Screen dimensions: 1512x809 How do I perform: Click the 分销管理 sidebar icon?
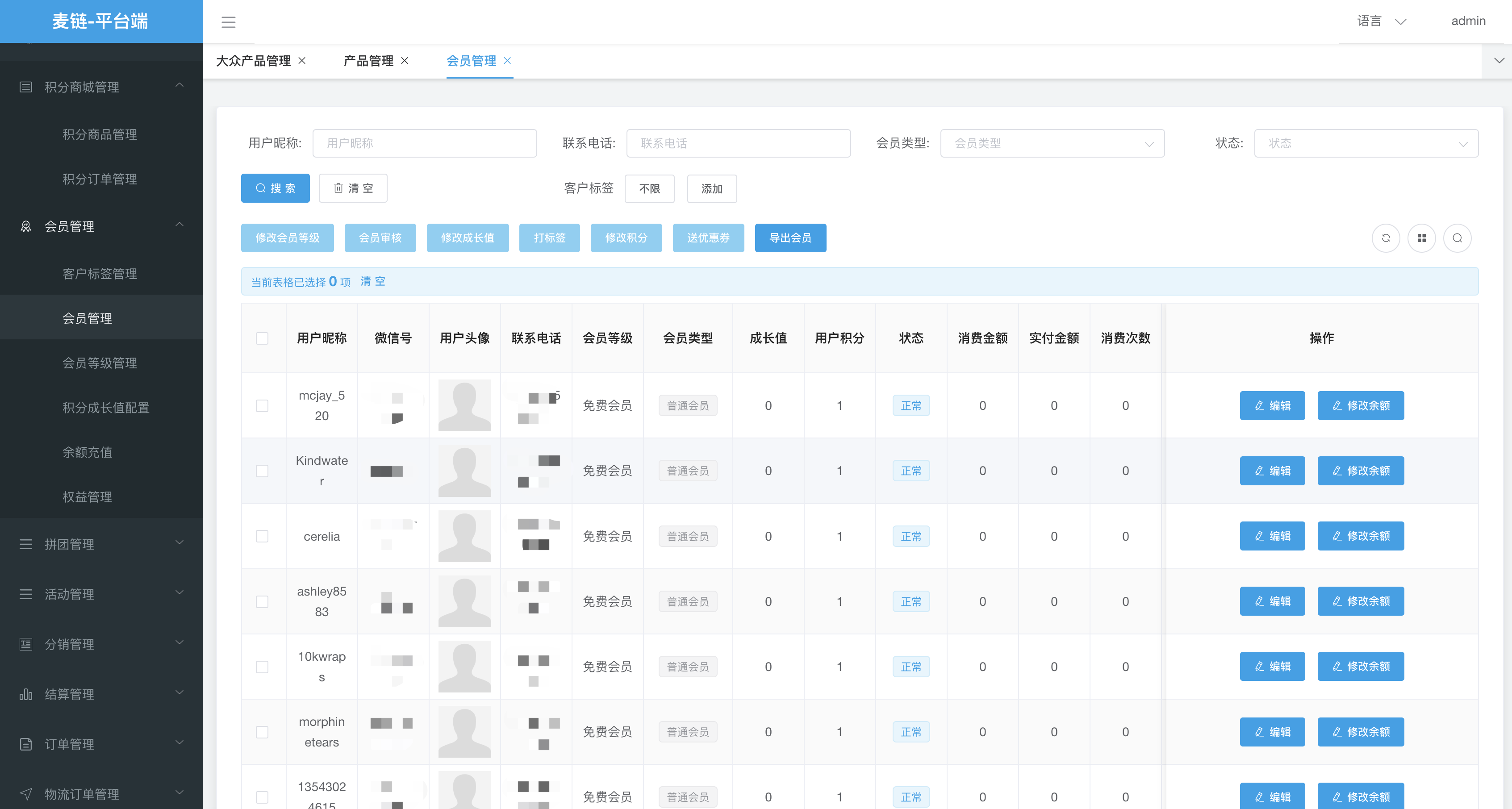[26, 644]
